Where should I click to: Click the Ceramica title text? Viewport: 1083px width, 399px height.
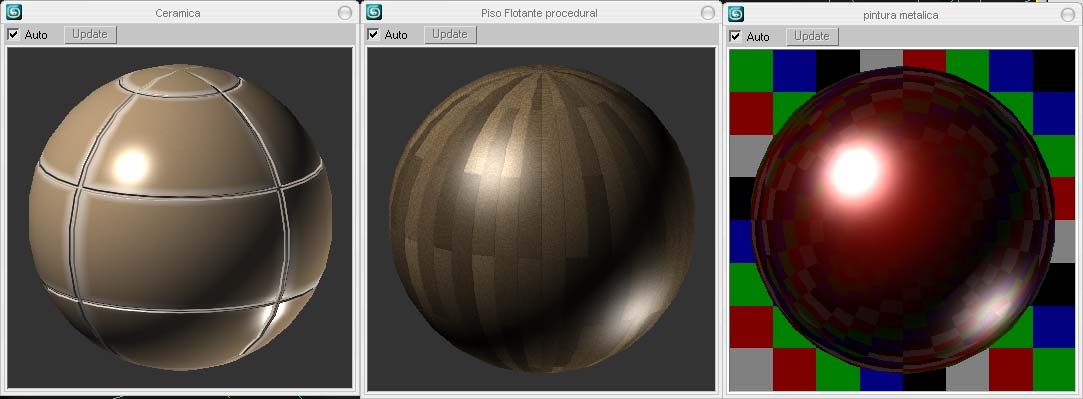[x=179, y=12]
